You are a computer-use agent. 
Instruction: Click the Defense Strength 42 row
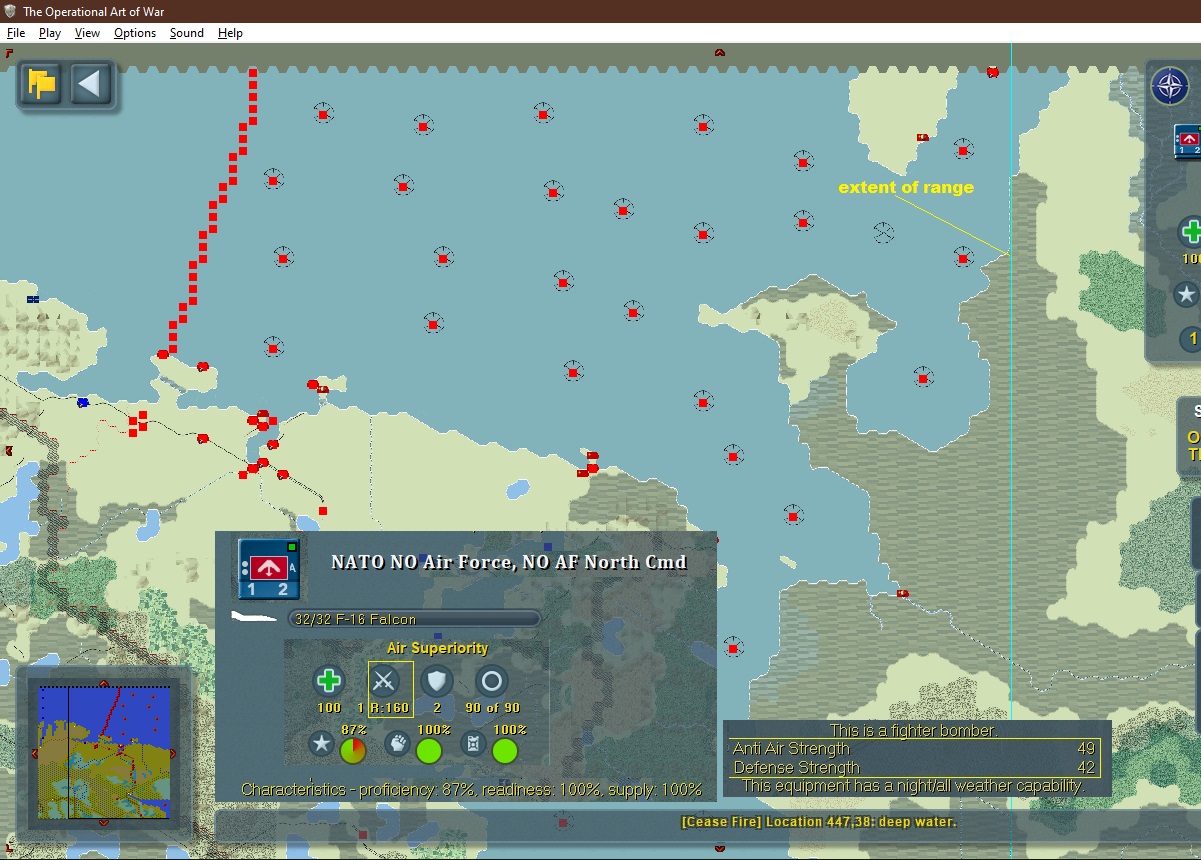point(915,768)
